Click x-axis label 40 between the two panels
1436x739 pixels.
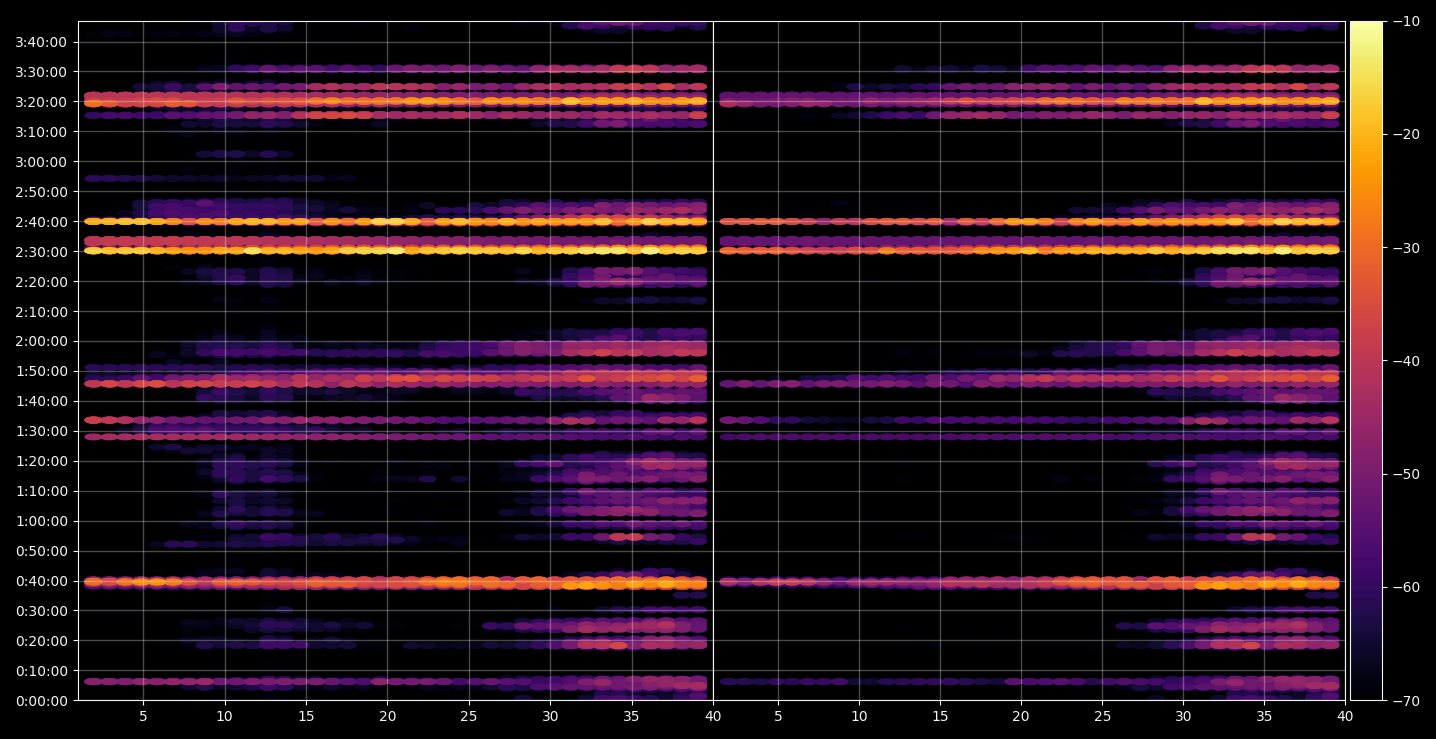(x=713, y=717)
